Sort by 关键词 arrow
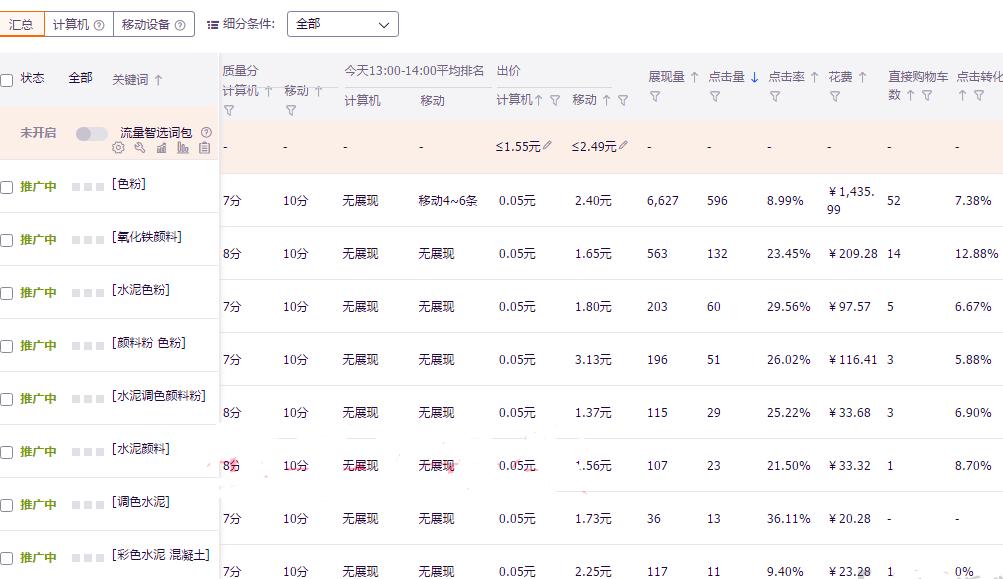1003x579 pixels. pyautogui.click(x=158, y=80)
